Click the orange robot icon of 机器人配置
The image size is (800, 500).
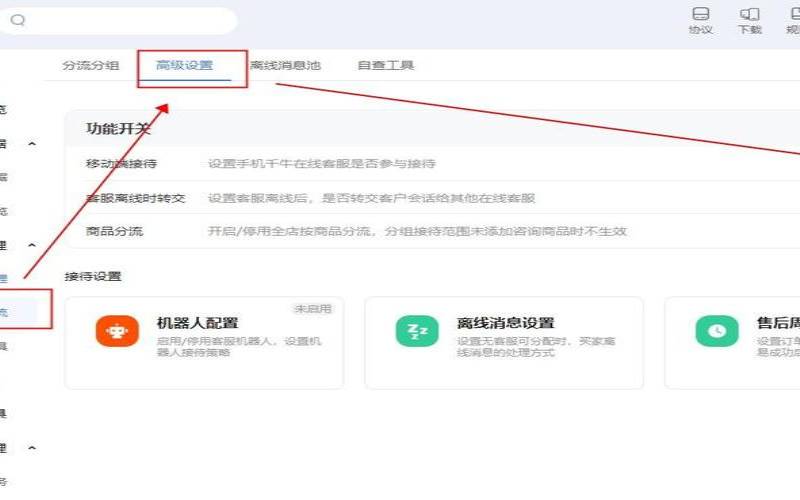[x=117, y=331]
